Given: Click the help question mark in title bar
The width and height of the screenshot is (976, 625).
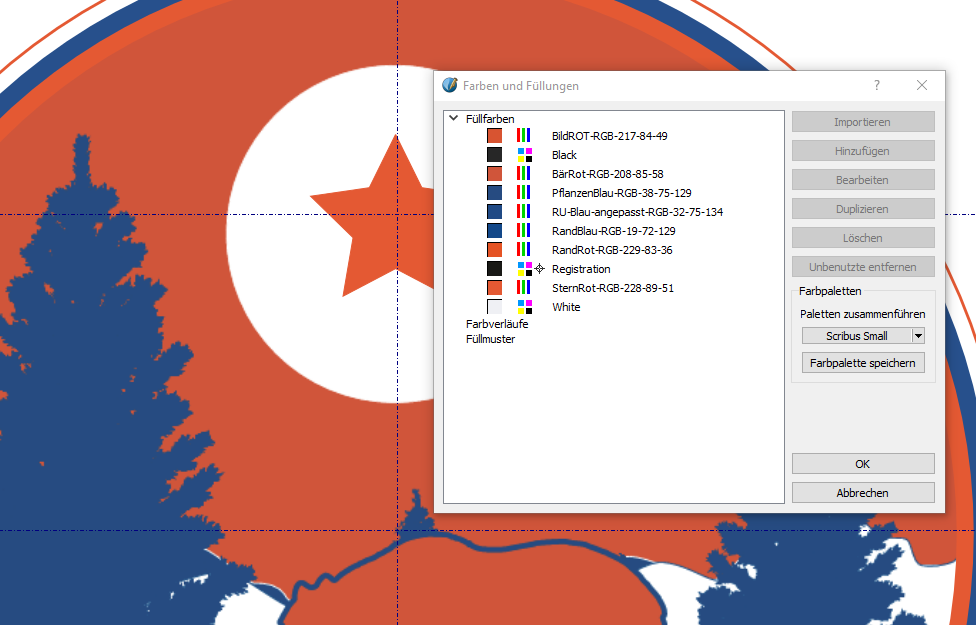Looking at the screenshot, I should 877,86.
